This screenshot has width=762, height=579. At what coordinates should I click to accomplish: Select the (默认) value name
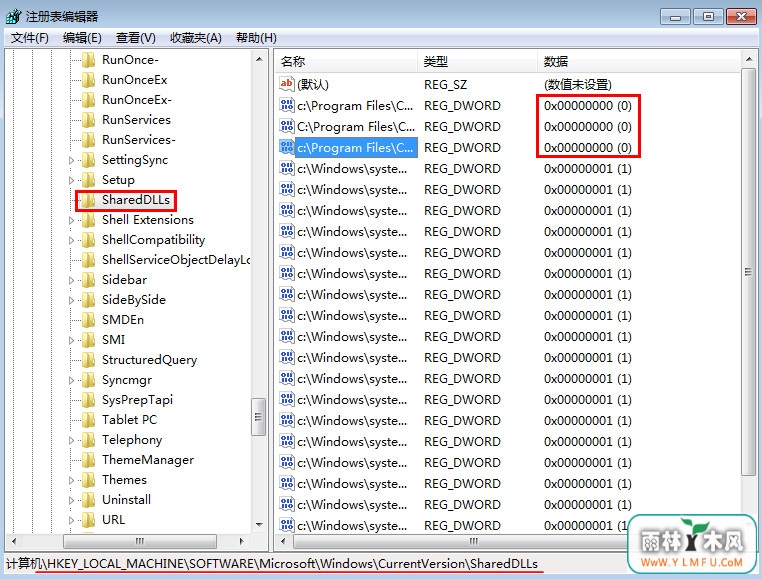click(x=313, y=85)
